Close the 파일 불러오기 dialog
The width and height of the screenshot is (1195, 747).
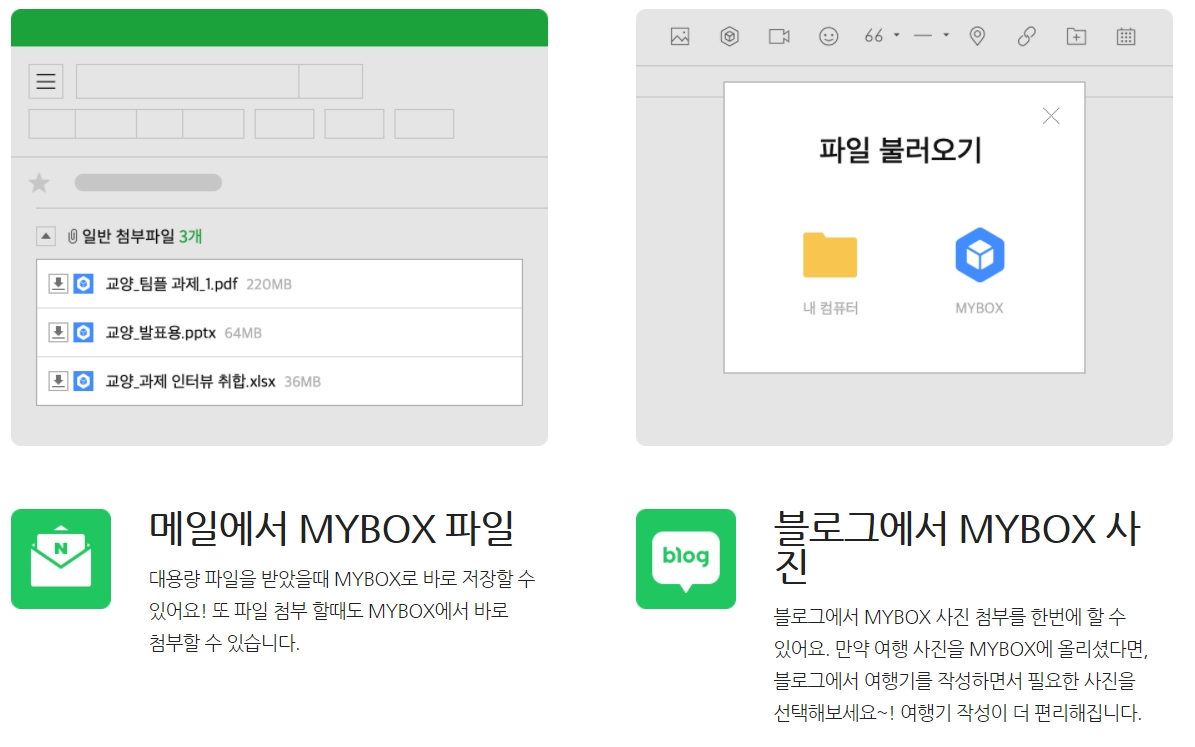pos(1051,116)
